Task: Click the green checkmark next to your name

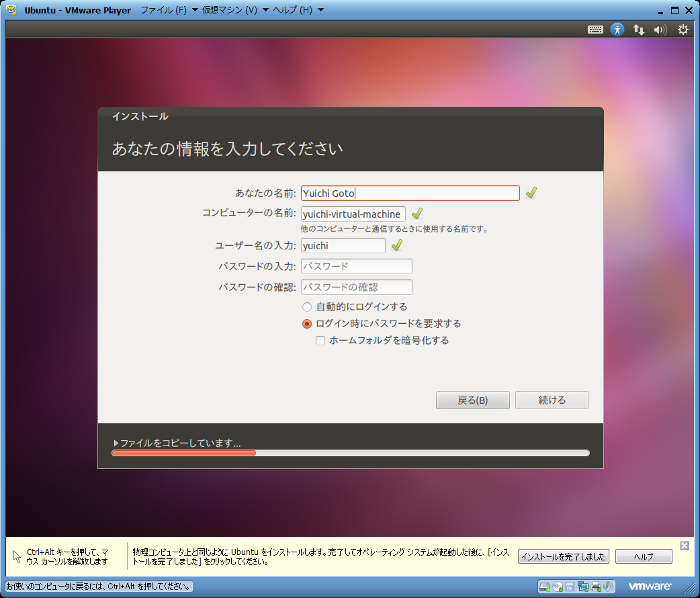Action: (531, 193)
